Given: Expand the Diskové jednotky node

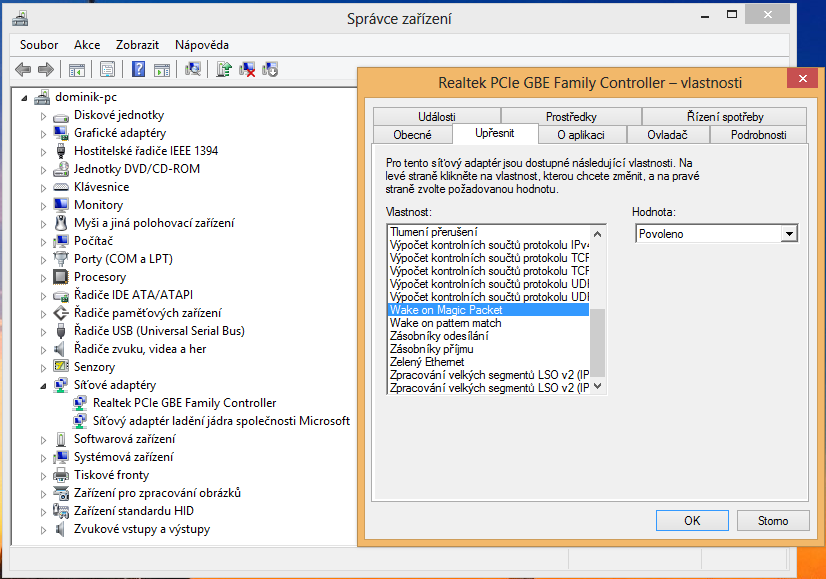Looking at the screenshot, I should tap(43, 116).
